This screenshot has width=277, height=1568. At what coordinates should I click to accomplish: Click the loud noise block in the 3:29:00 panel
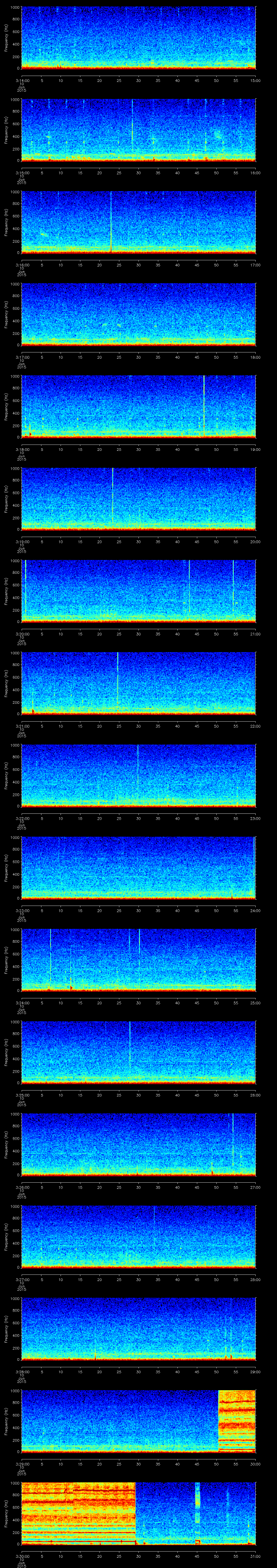pyautogui.click(x=237, y=1421)
